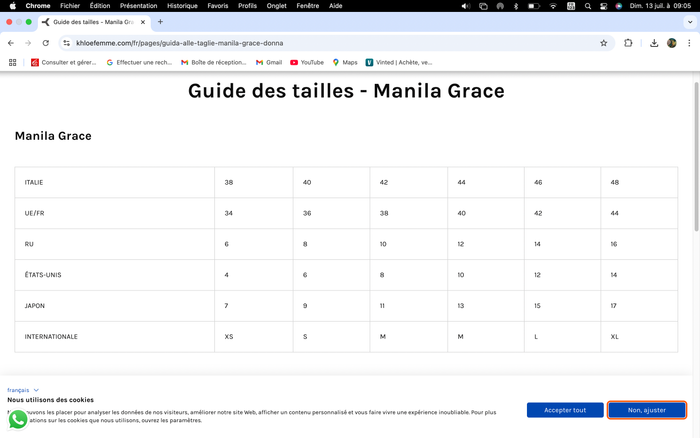Viewport: 700px width, 438px height.
Task: Open the apps grid in bookmarks bar
Action: [12, 63]
